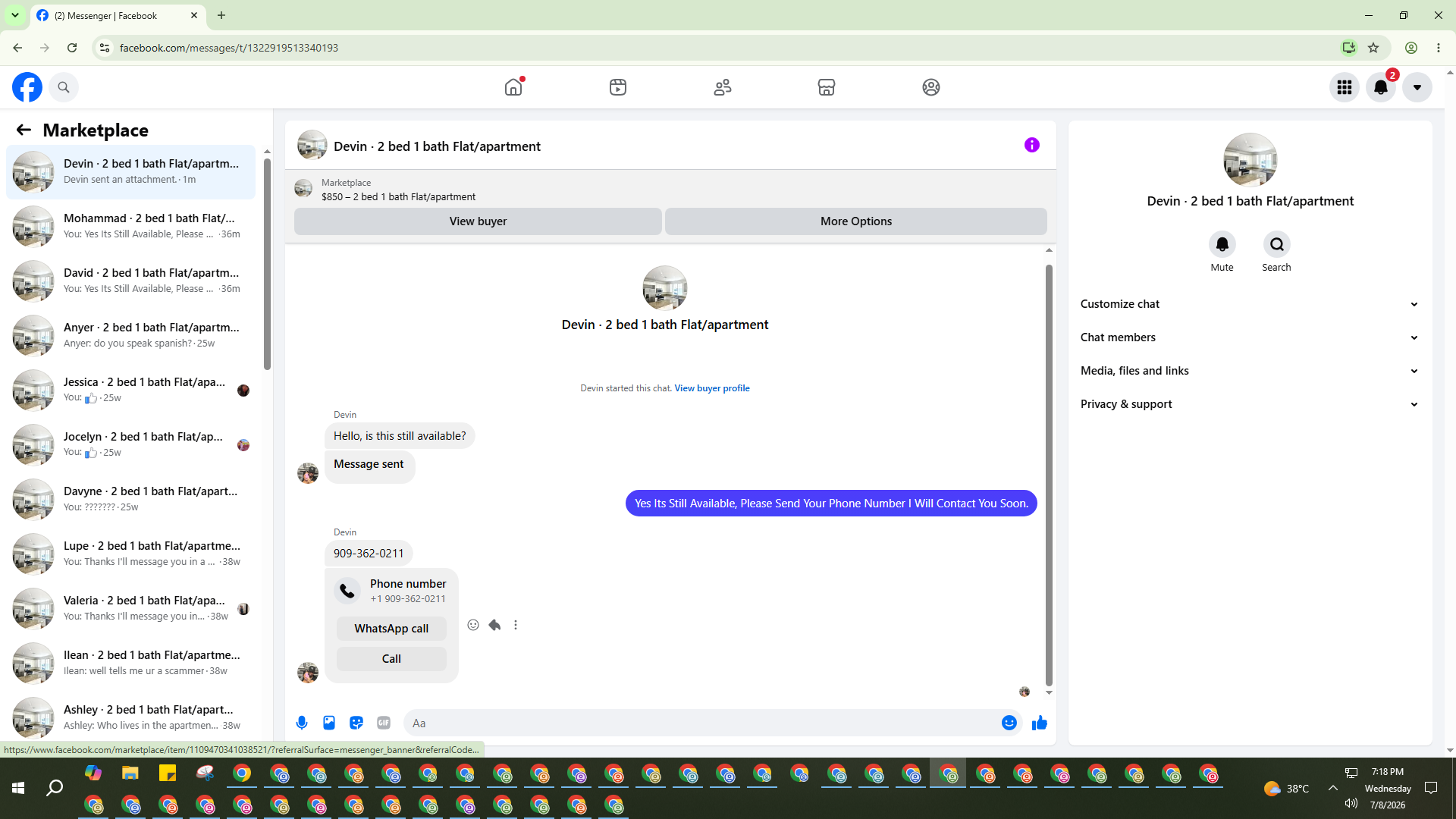Open the GIF picker icon

pyautogui.click(x=384, y=723)
